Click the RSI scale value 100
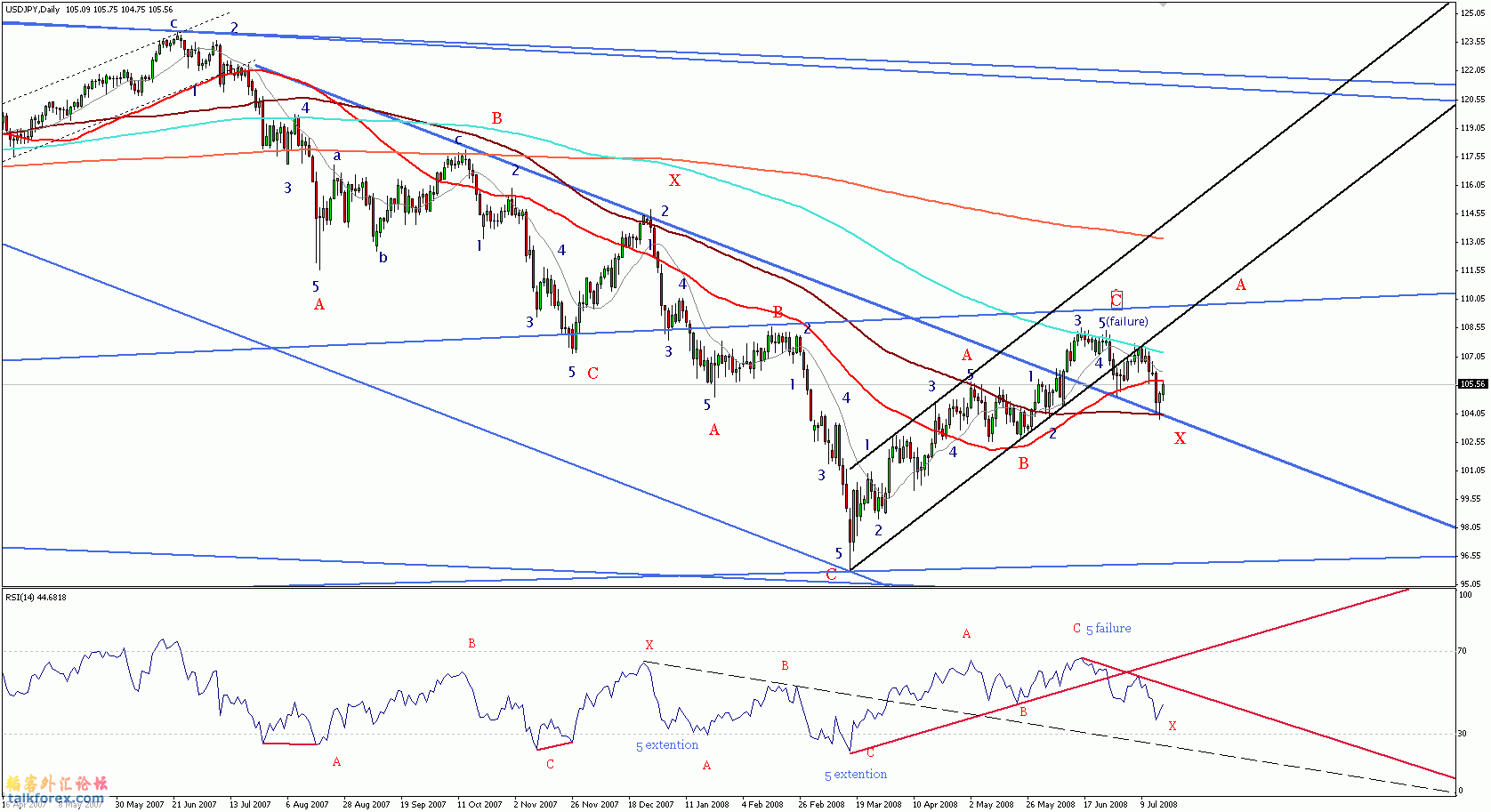The width and height of the screenshot is (1491, 812). click(x=1465, y=594)
